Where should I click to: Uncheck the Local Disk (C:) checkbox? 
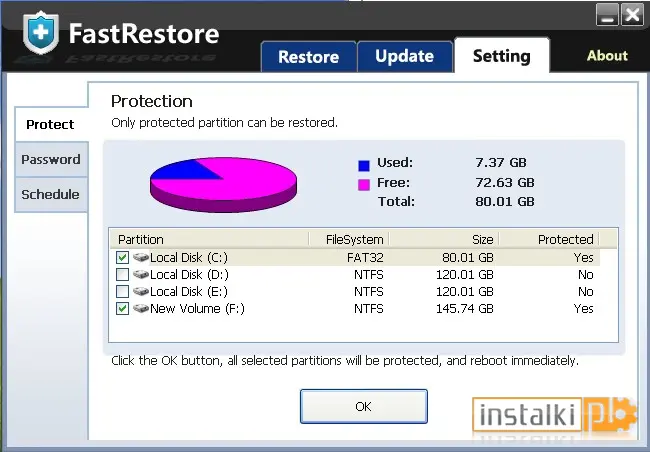pyautogui.click(x=122, y=258)
